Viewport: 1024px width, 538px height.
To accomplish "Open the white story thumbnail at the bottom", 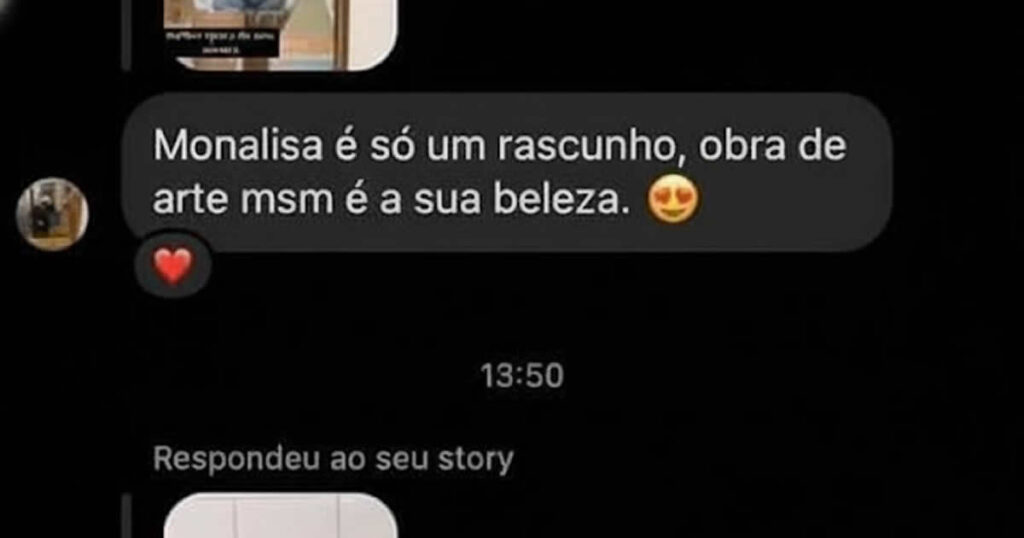I will tap(280, 516).
